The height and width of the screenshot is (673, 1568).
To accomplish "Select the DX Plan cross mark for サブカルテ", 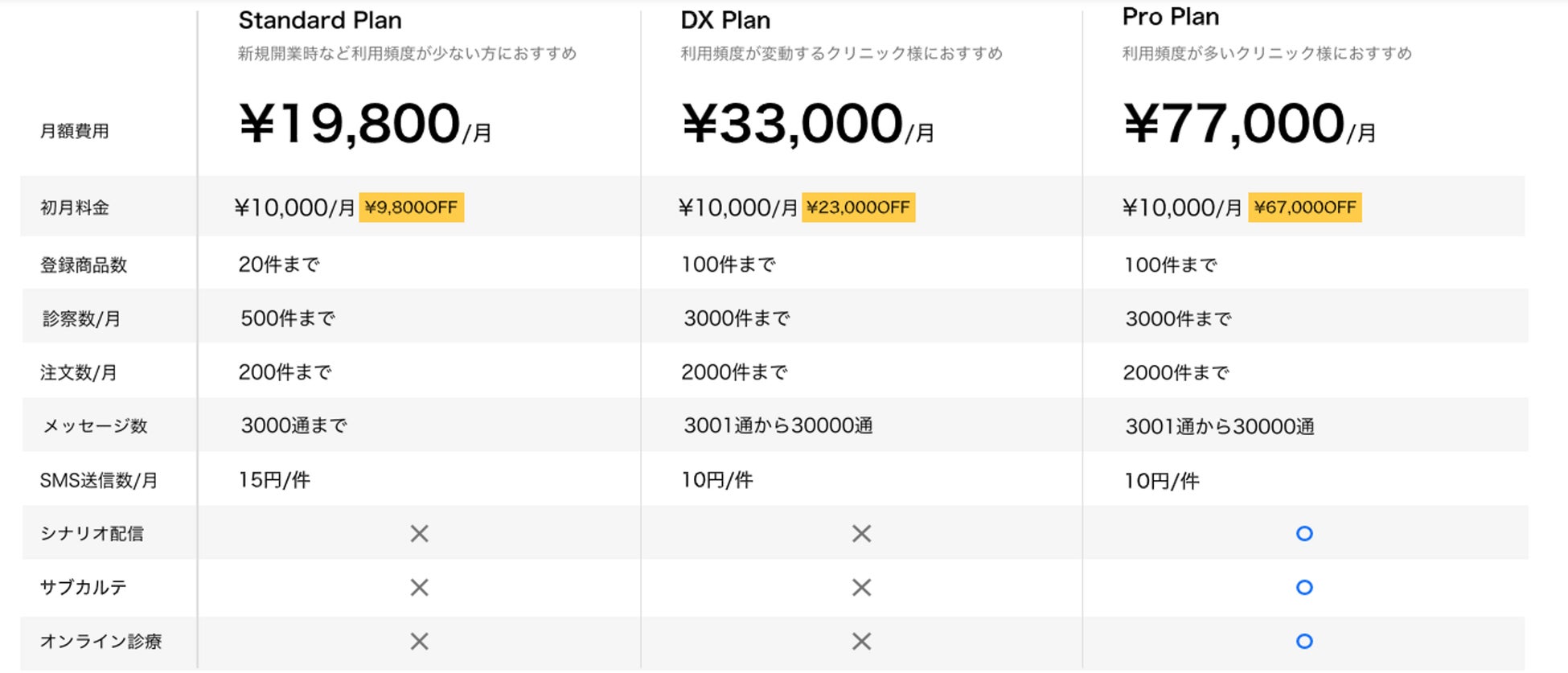I will pyautogui.click(x=861, y=588).
